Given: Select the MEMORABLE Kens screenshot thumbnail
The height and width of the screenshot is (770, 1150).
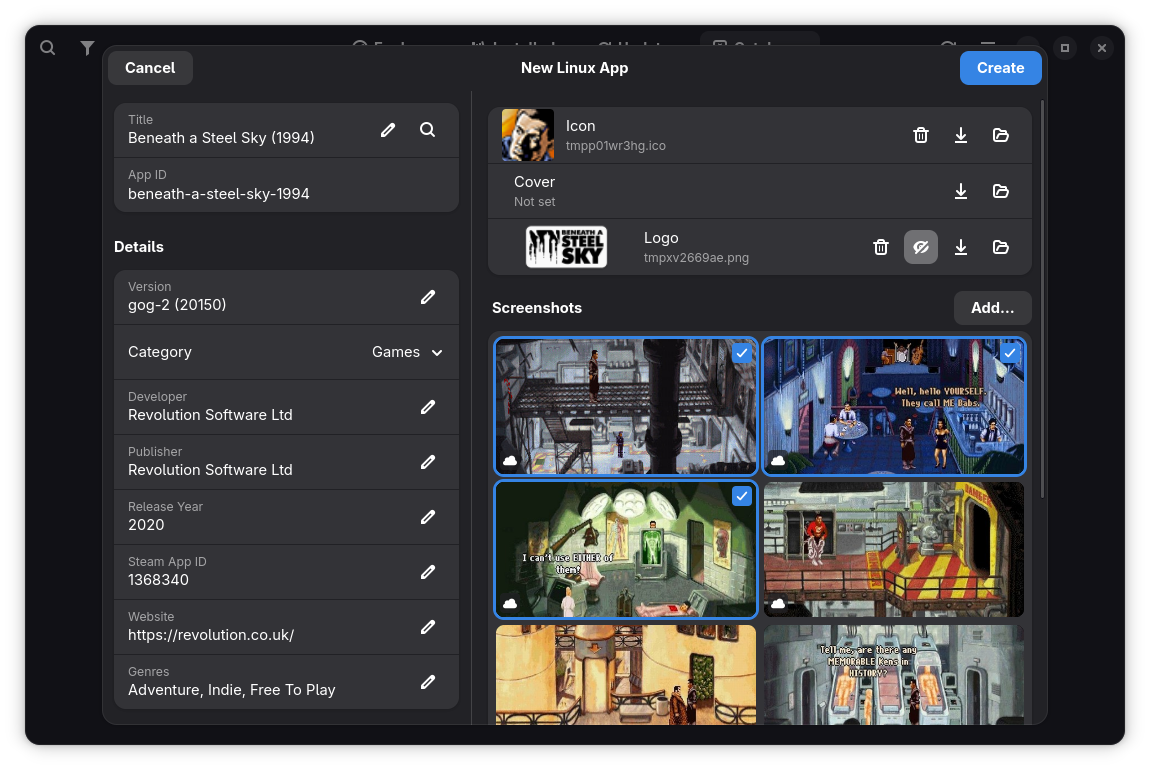Looking at the screenshot, I should (x=893, y=675).
